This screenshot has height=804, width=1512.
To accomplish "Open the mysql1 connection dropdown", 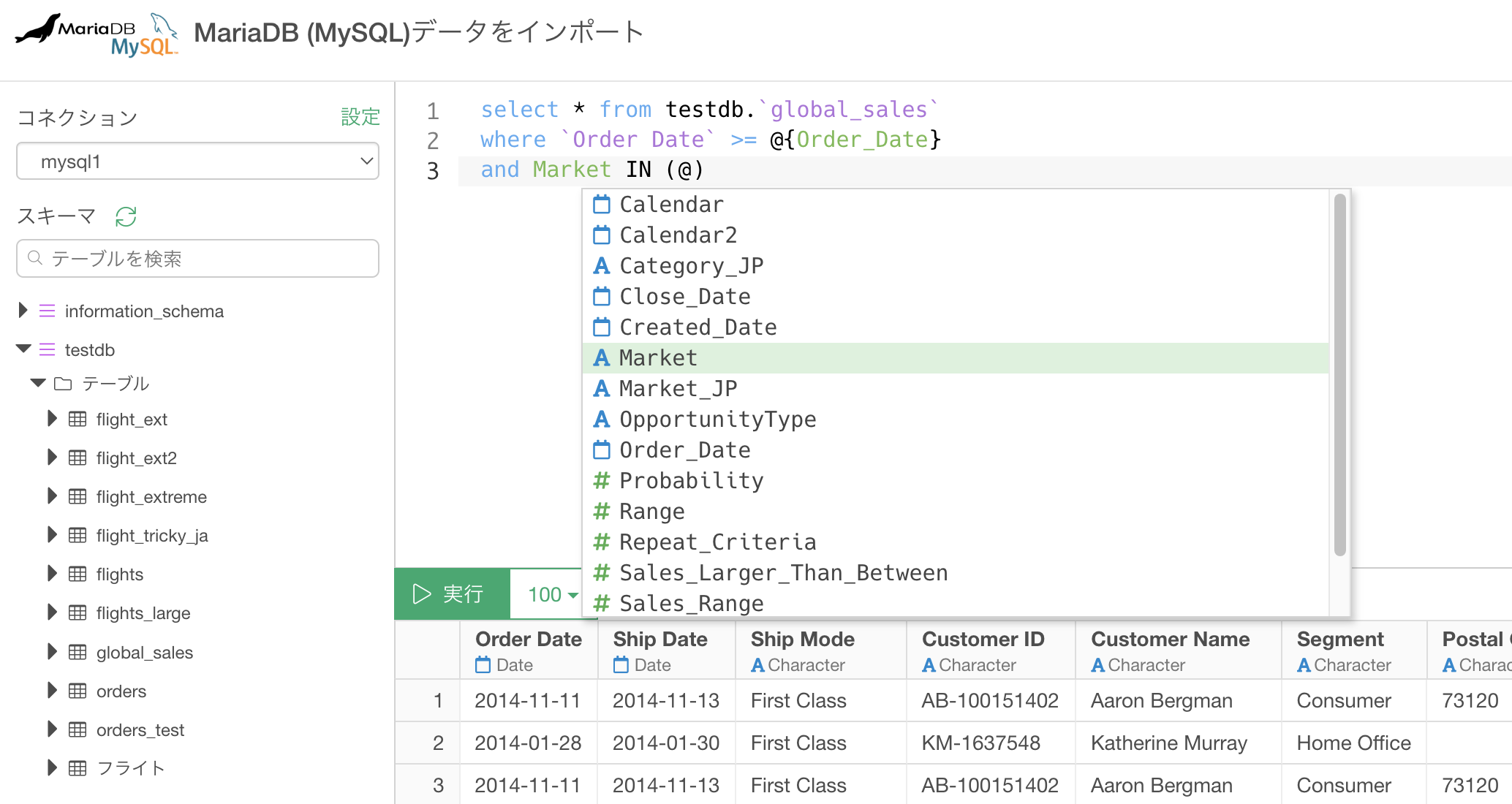I will point(197,162).
